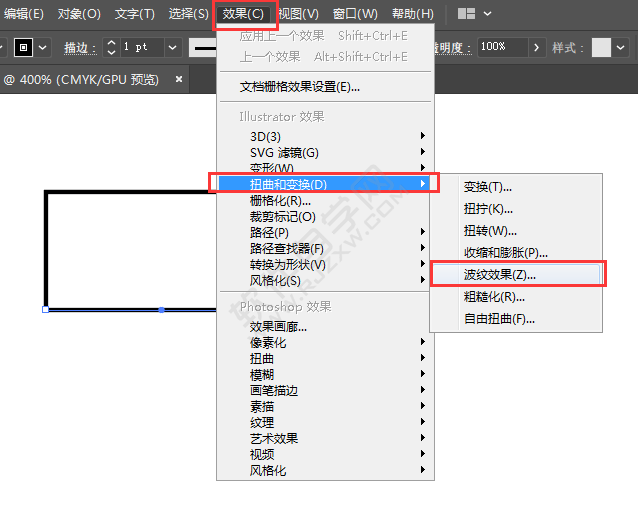Image resolution: width=638 pixels, height=510 pixels.
Task: Open the 文字(T) menu
Action: 135,14
